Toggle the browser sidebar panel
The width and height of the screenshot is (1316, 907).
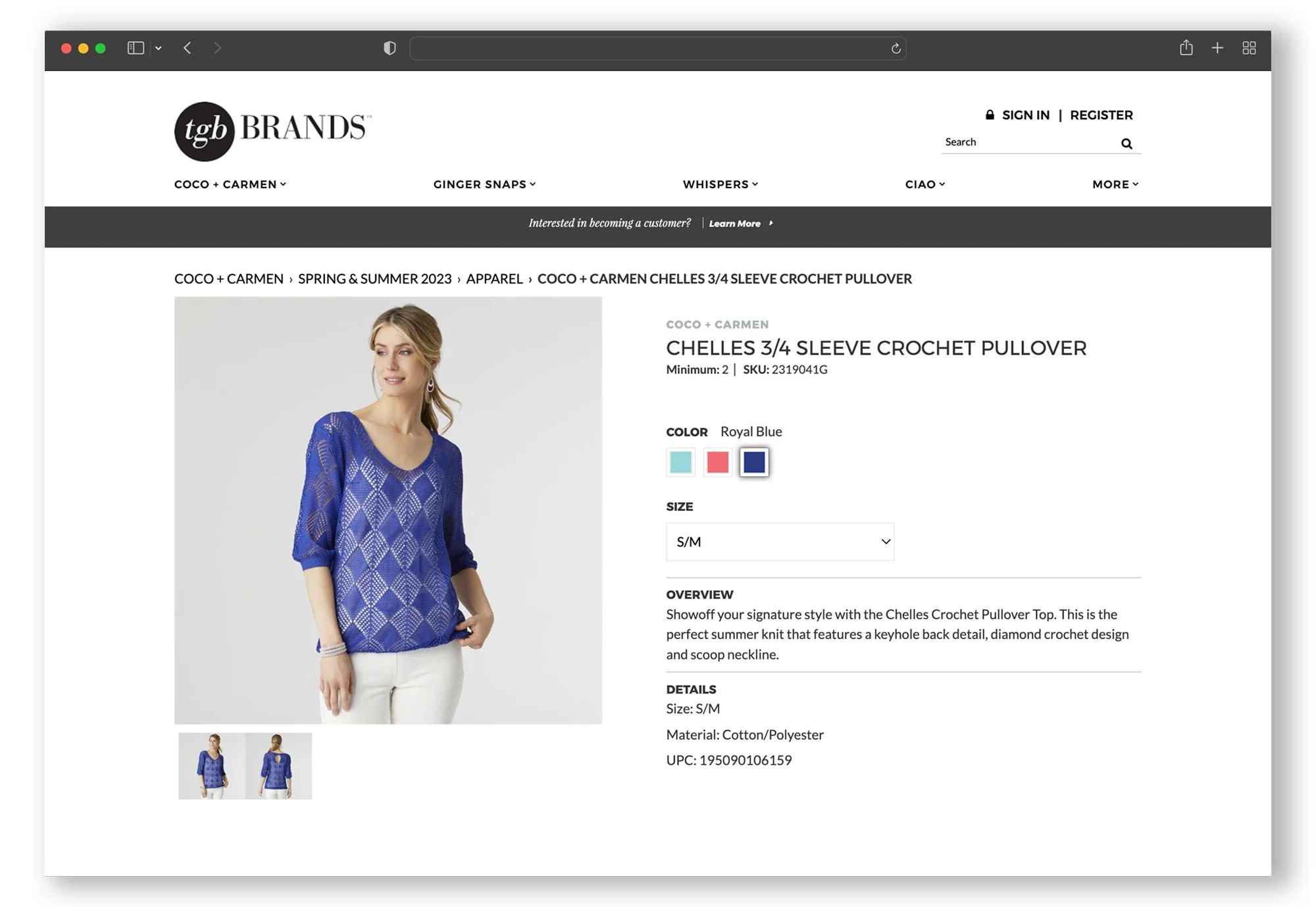point(136,48)
